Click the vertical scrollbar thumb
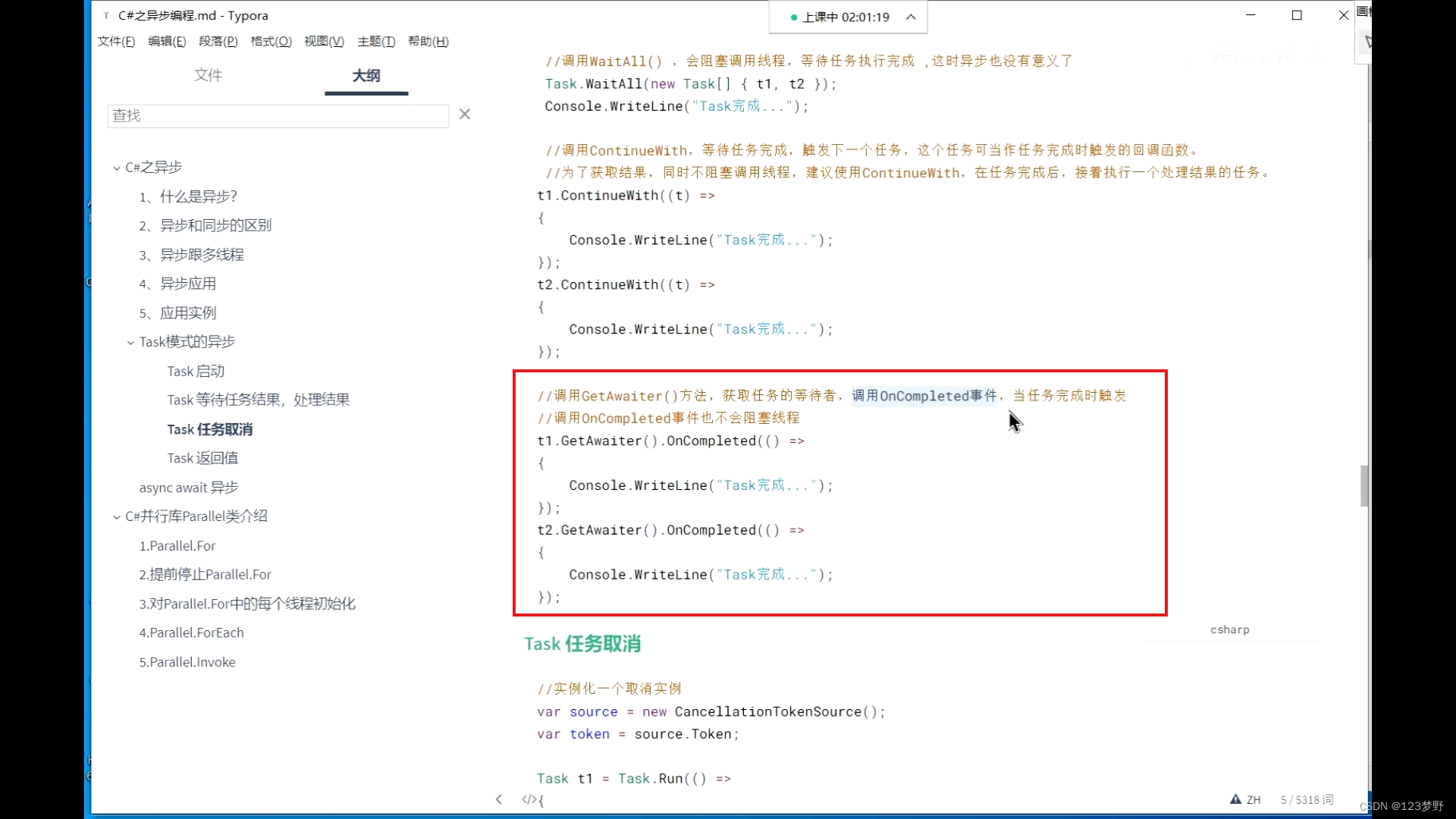The height and width of the screenshot is (819, 1456). [x=1364, y=485]
